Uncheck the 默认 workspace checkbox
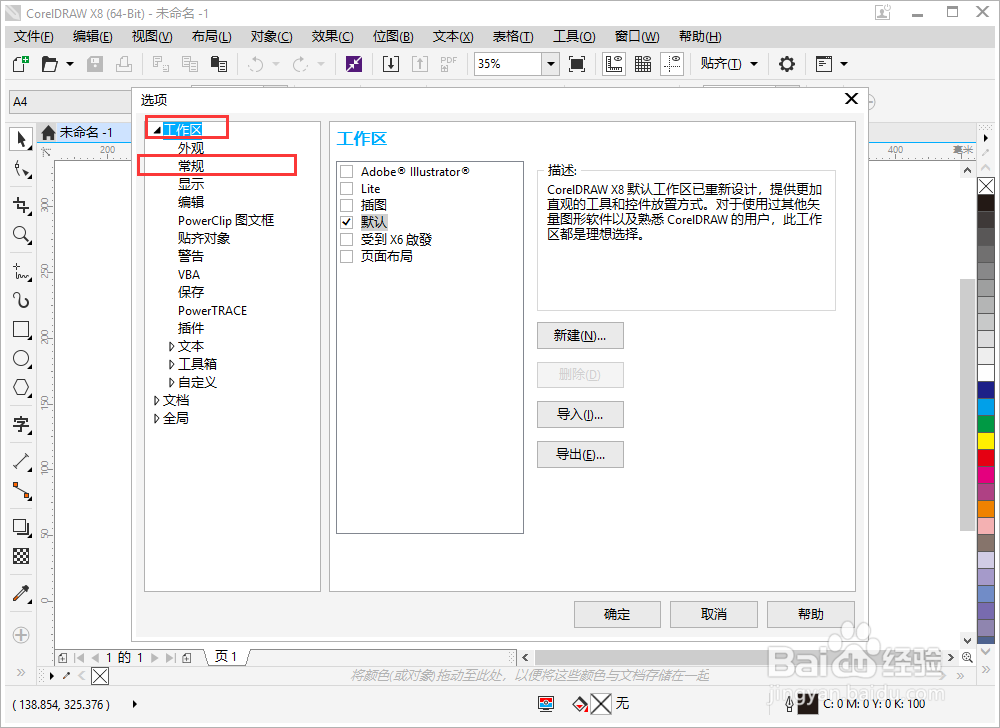1000x728 pixels. (347, 222)
